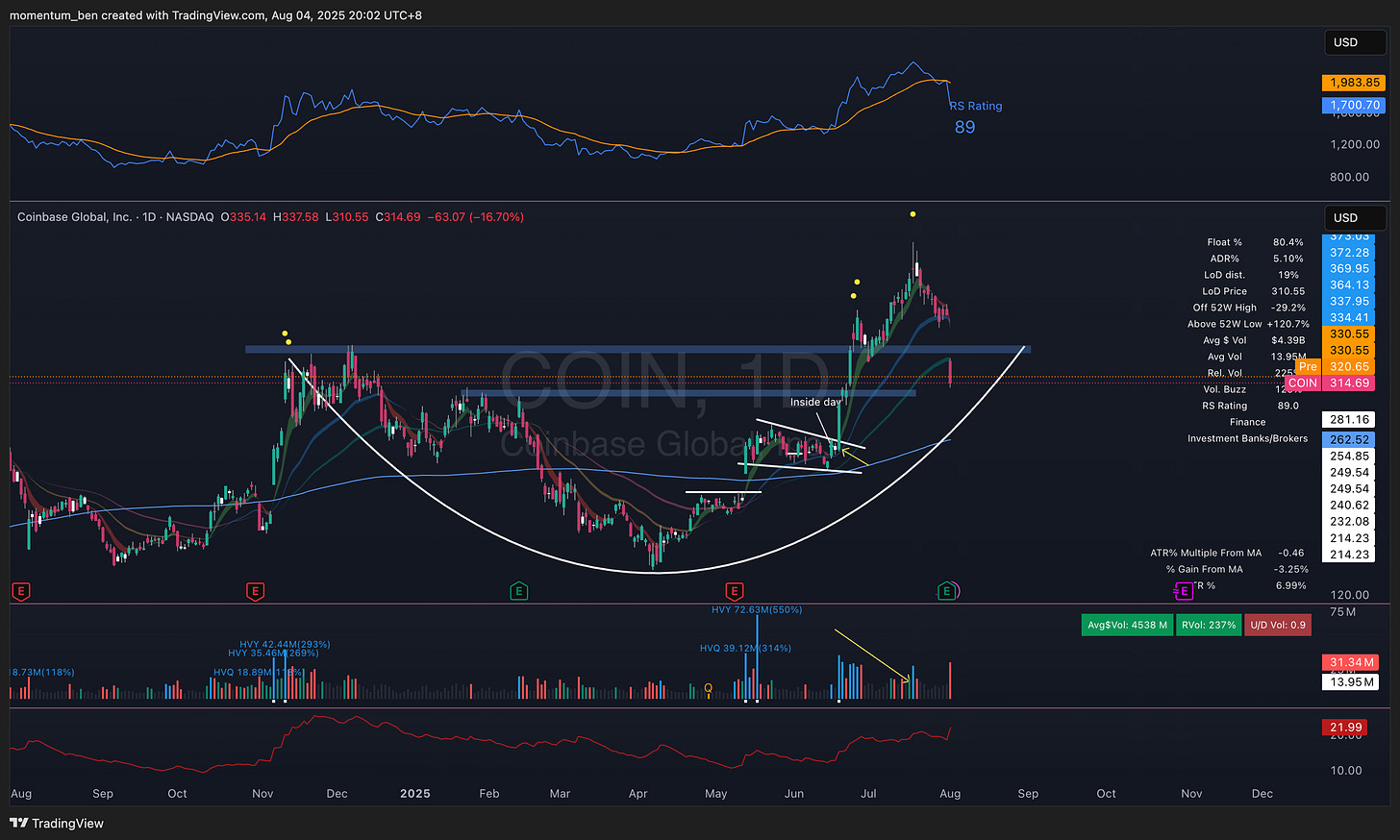Click the 364.13 price label
Viewport: 1400px width, 840px height.
(x=1349, y=285)
